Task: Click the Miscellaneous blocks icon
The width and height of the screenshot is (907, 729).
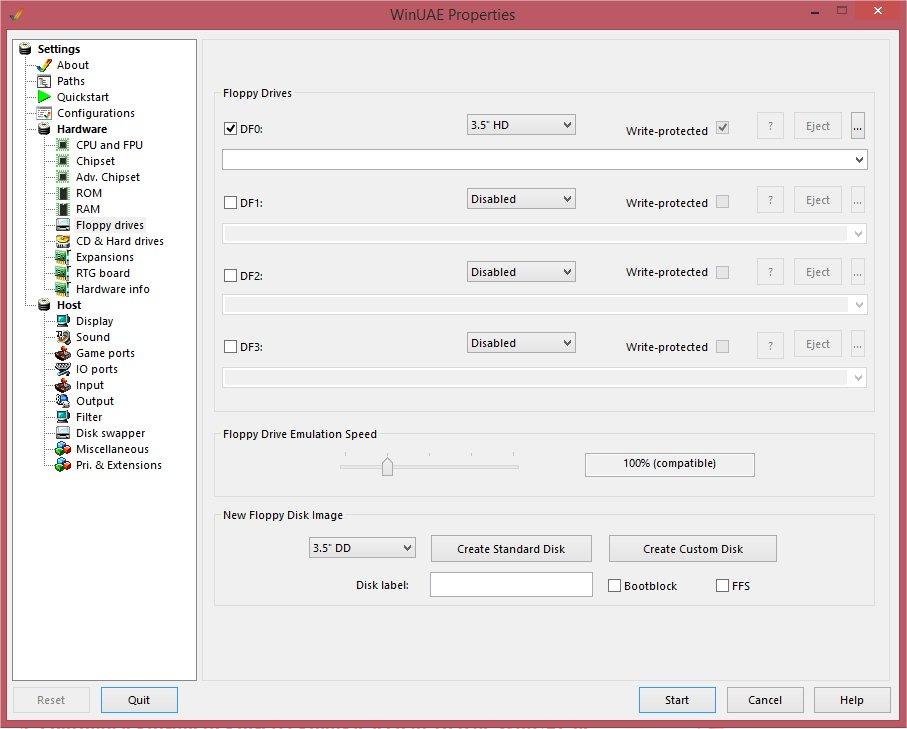Action: click(62, 449)
